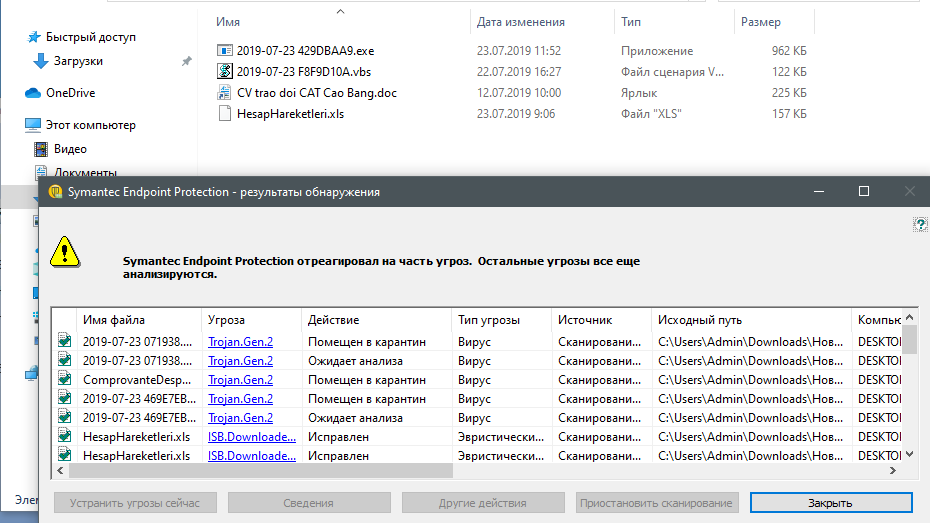Click the Ярлык file type cell
Screen dimensions: 930x523
pos(639,93)
